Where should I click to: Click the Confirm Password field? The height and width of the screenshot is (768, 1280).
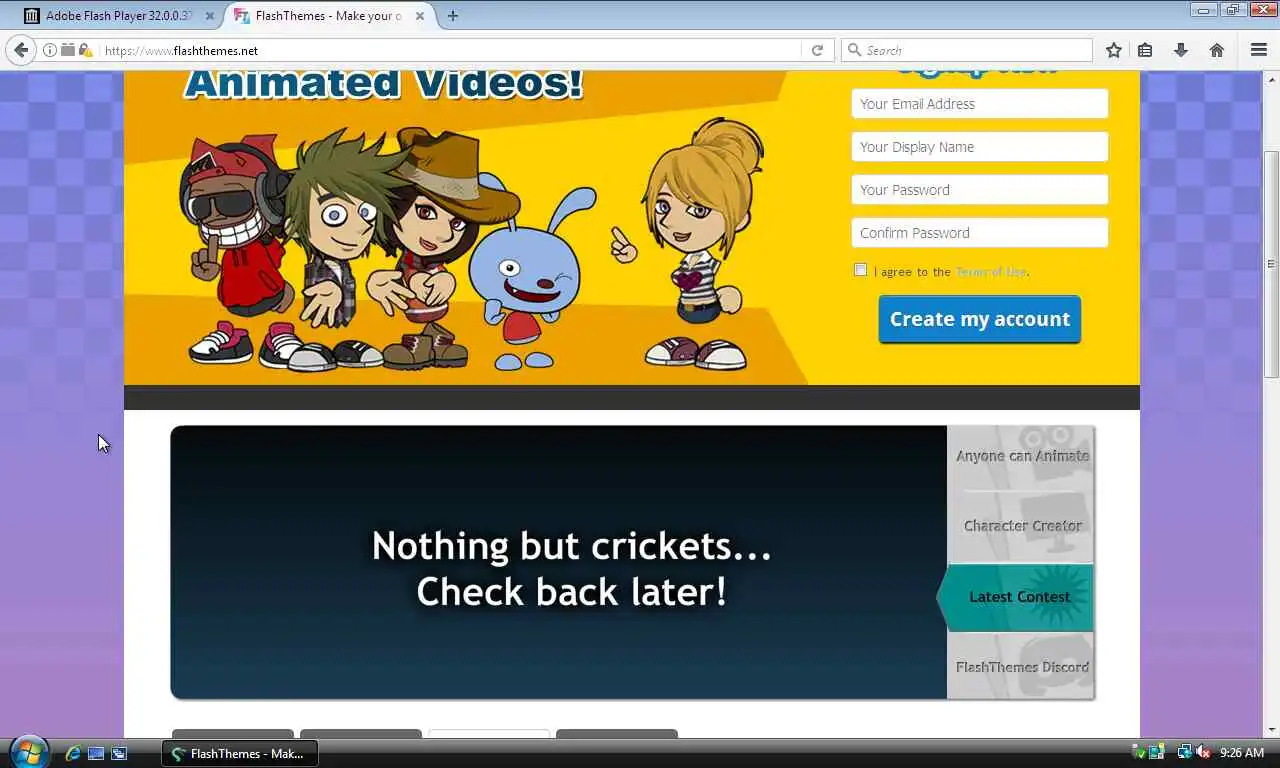tap(980, 233)
